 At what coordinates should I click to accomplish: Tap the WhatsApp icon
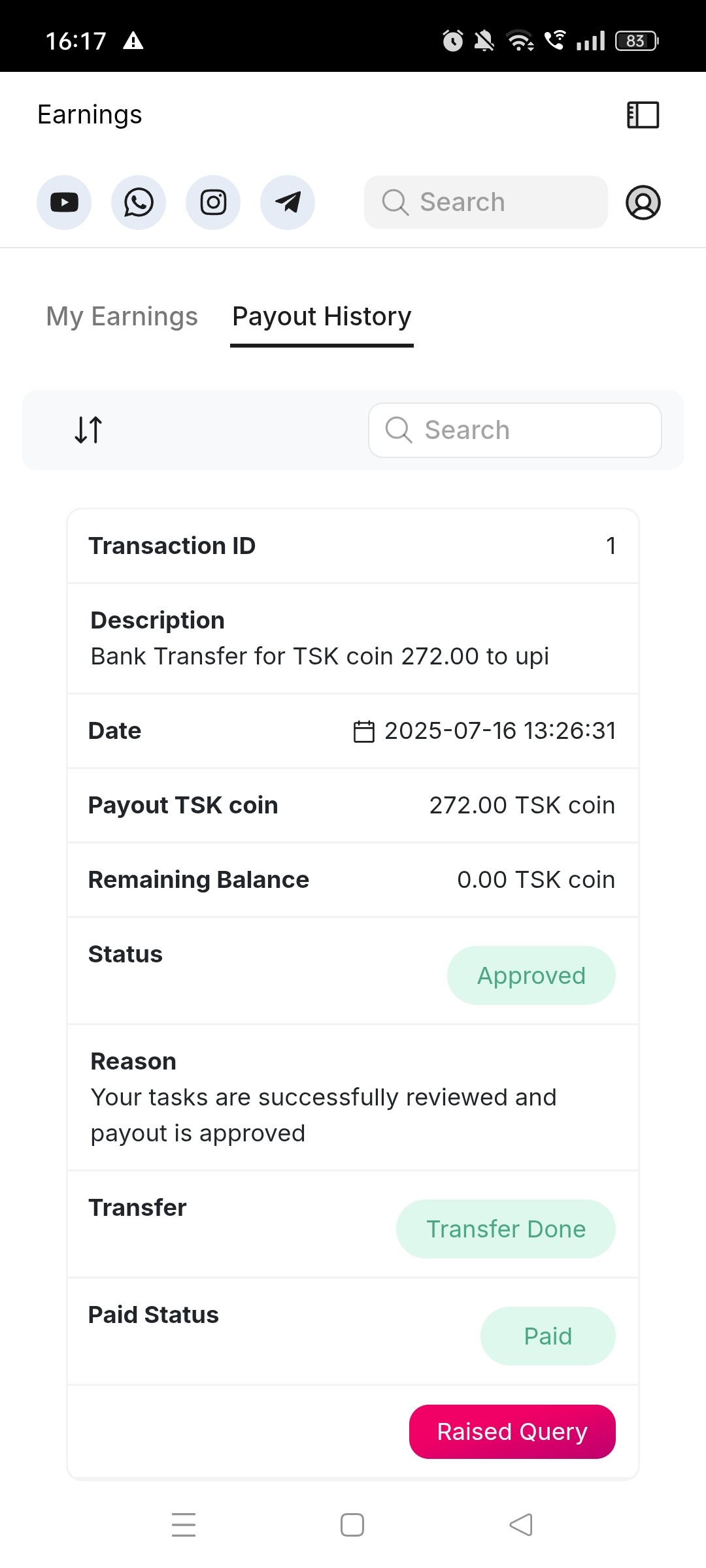tap(139, 203)
